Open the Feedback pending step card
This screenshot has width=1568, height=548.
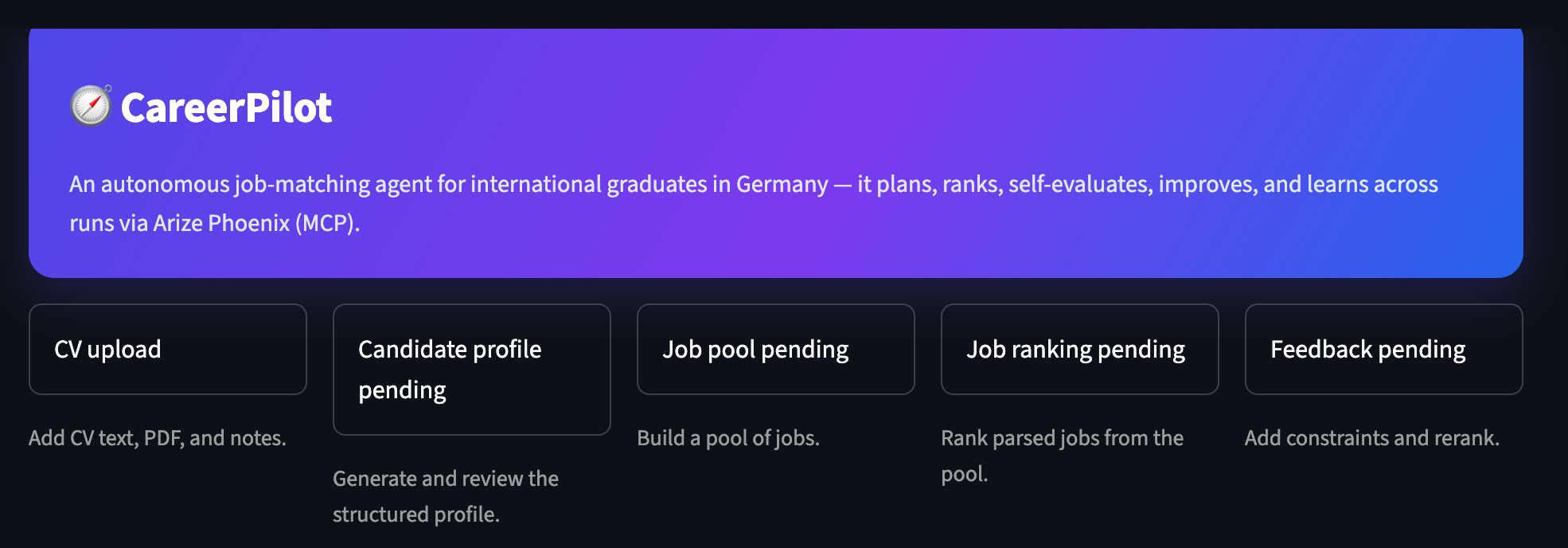(x=1384, y=349)
